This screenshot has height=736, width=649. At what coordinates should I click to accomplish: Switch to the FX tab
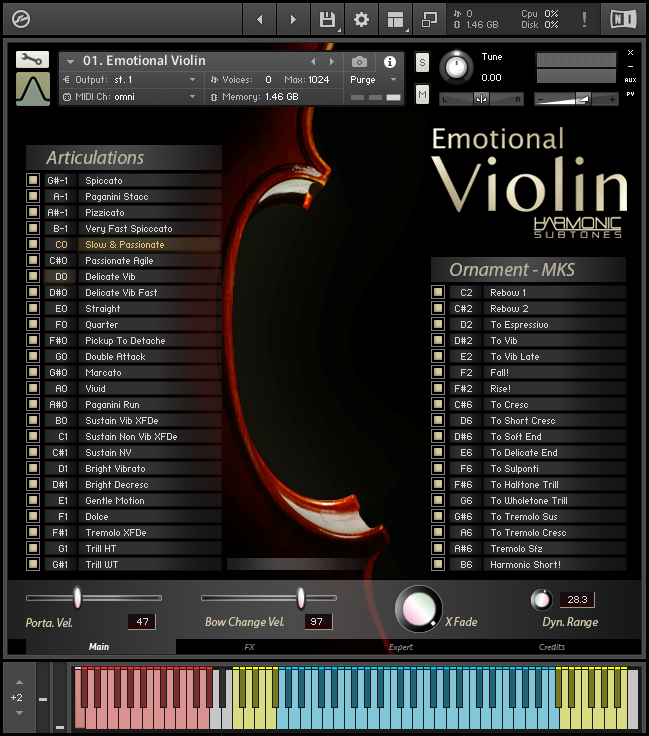(x=249, y=647)
